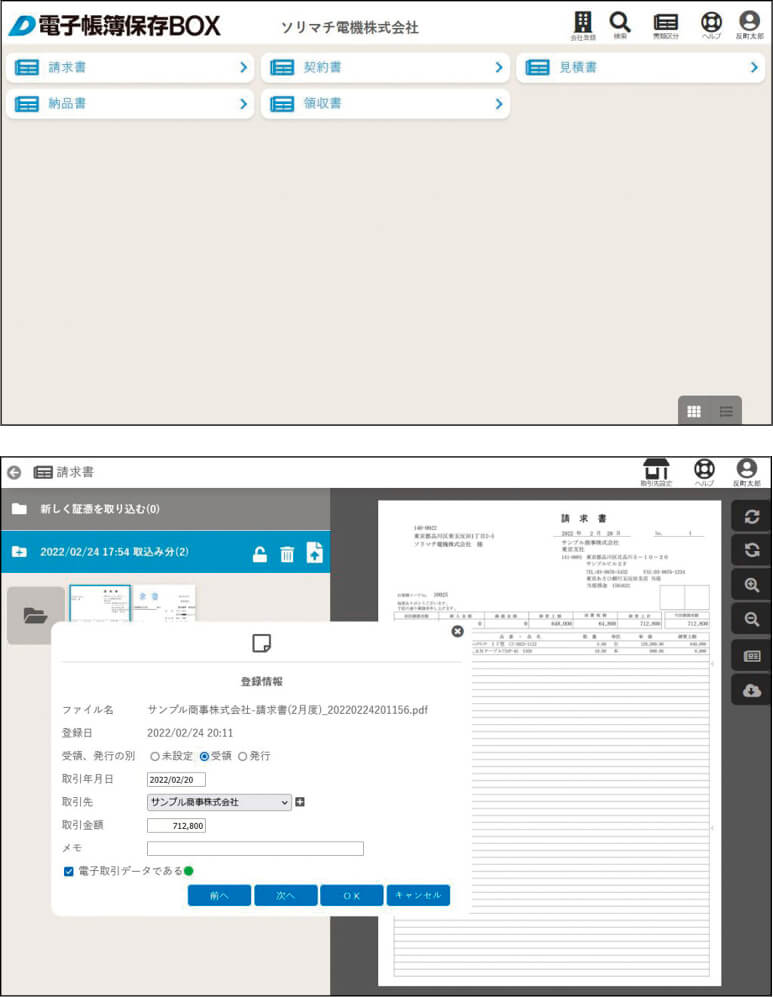Select the first invoice thumbnail
Screen dimensions: 773x997
pyautogui.click(x=100, y=603)
